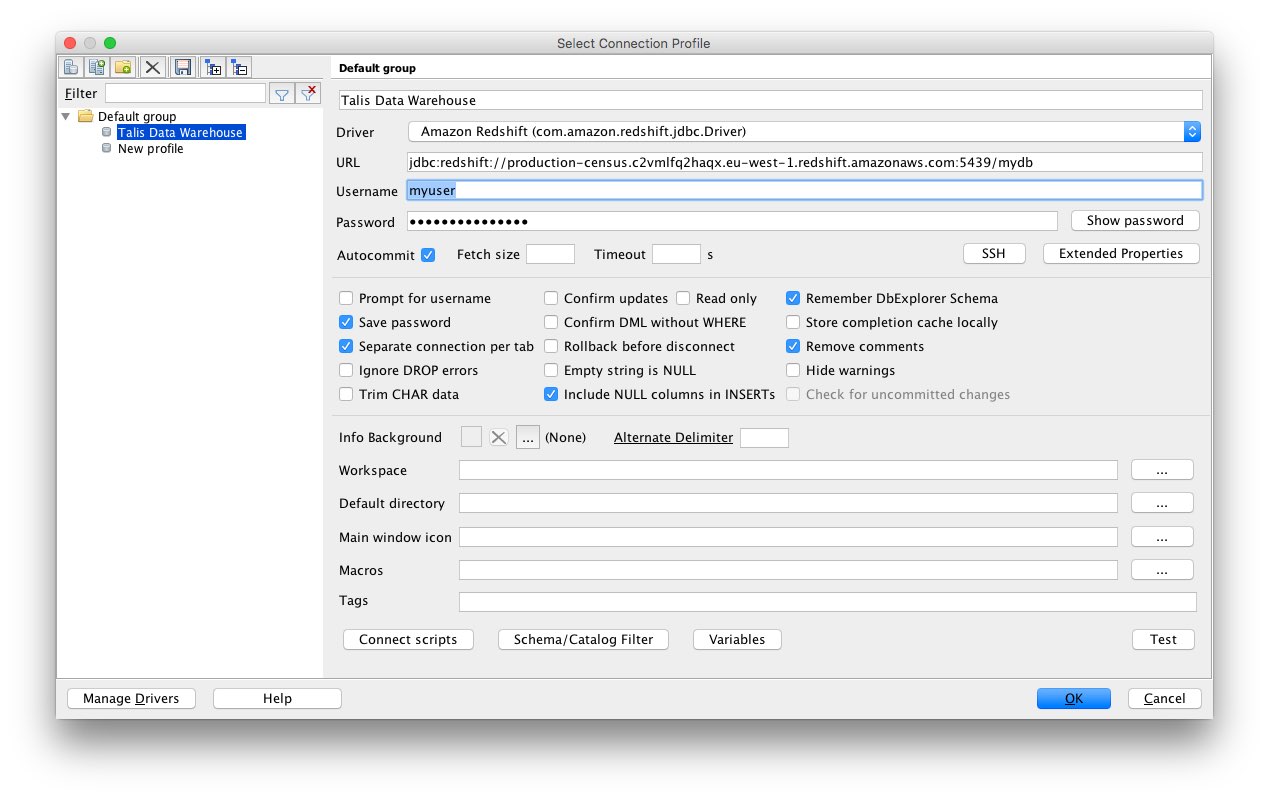Expand all groups using the tree plus icon
Viewport: 1269px width, 799px height.
pos(213,66)
